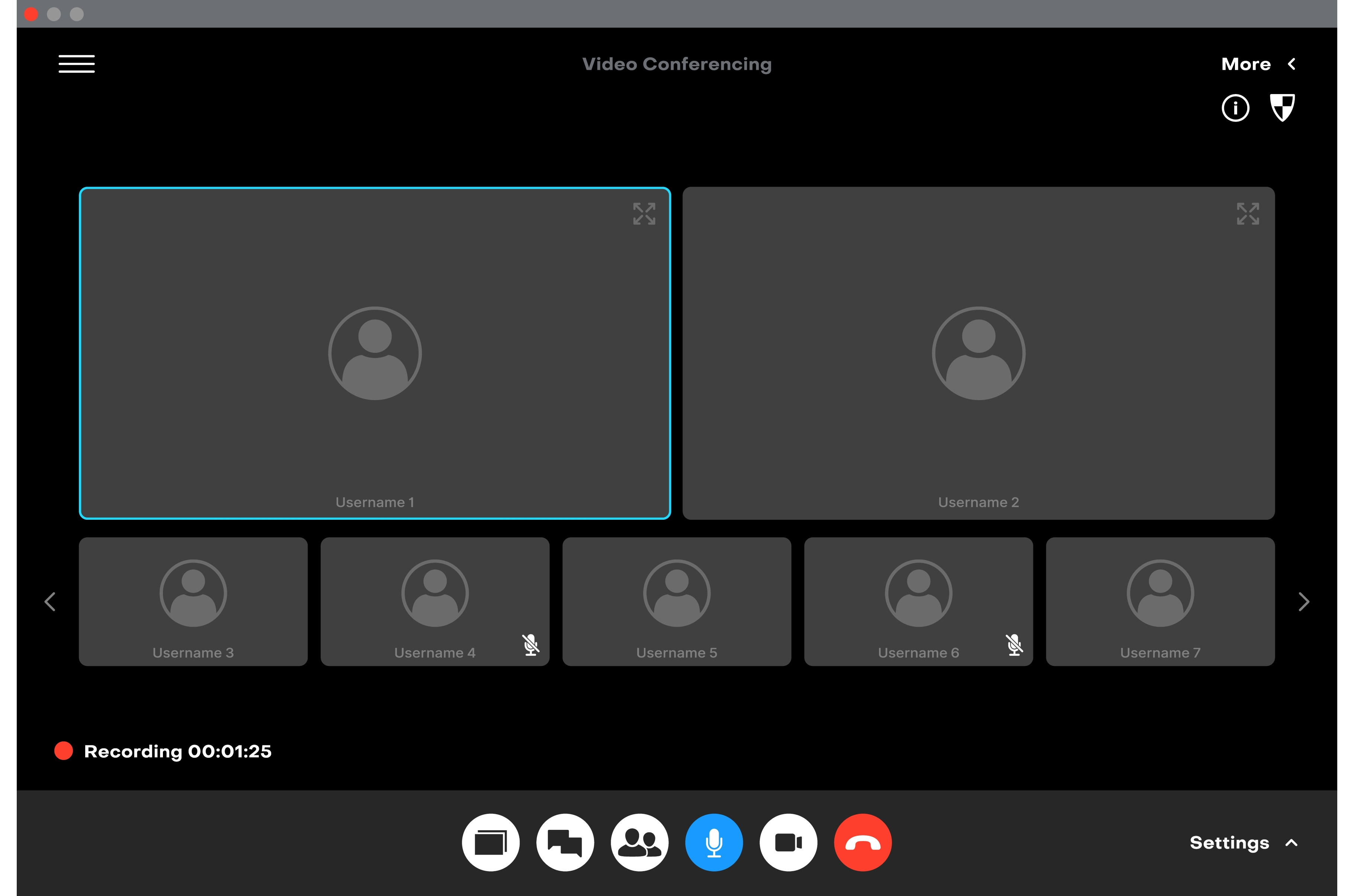Select the Username 5 thumbnail
This screenshot has height=896, width=1354.
point(677,601)
